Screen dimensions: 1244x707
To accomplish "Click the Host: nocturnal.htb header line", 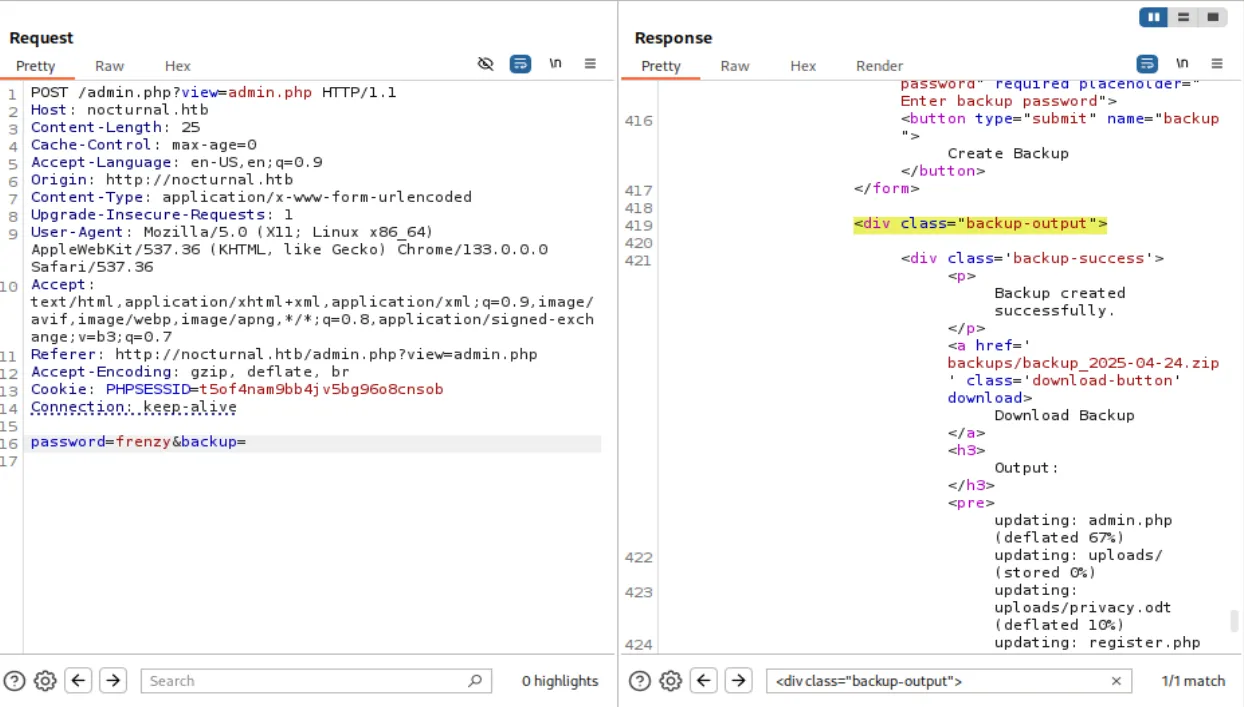I will (x=119, y=110).
